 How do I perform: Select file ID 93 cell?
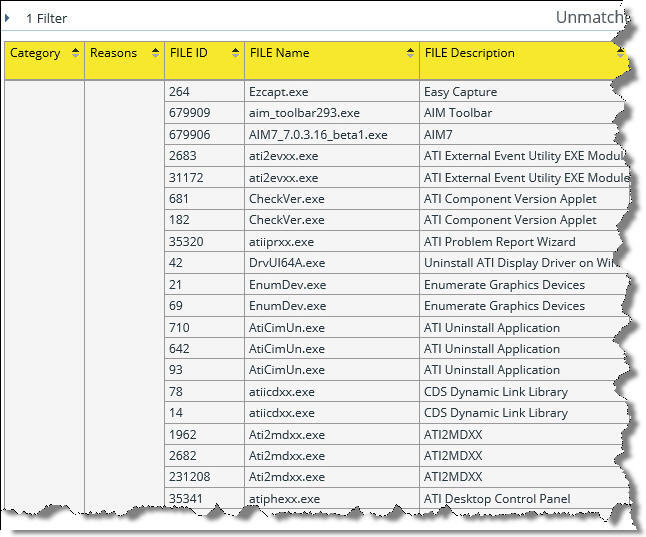204,370
